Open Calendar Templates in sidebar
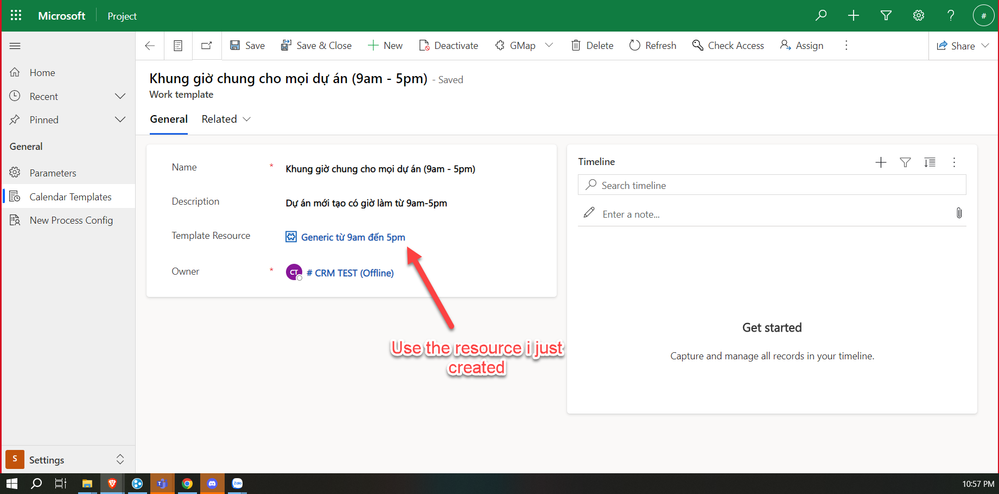Image resolution: width=999 pixels, height=494 pixels. click(68, 197)
